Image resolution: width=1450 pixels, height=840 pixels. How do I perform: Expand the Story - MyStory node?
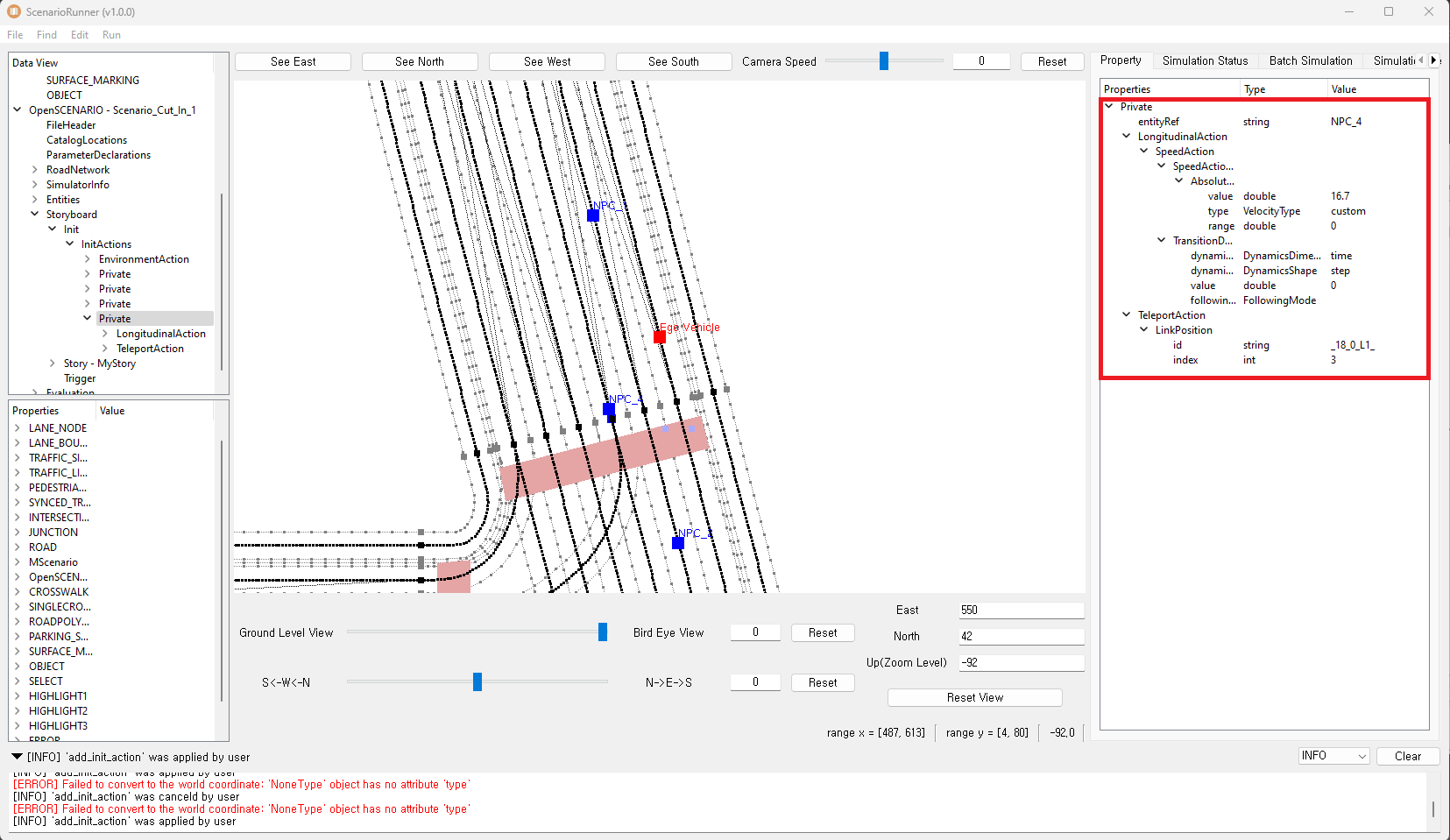53,364
